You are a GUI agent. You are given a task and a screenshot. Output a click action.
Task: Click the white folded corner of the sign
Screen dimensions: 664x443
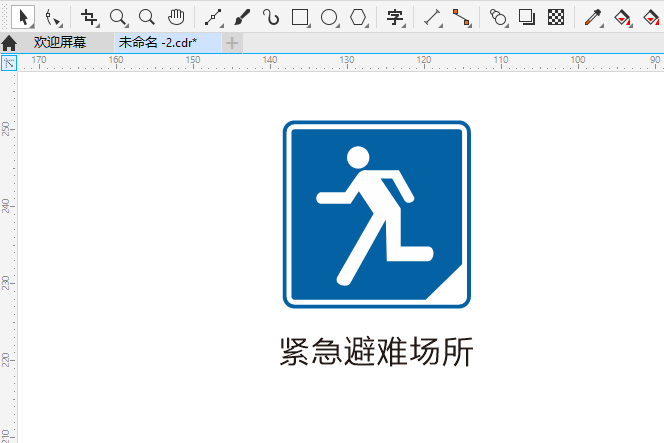[x=450, y=288]
